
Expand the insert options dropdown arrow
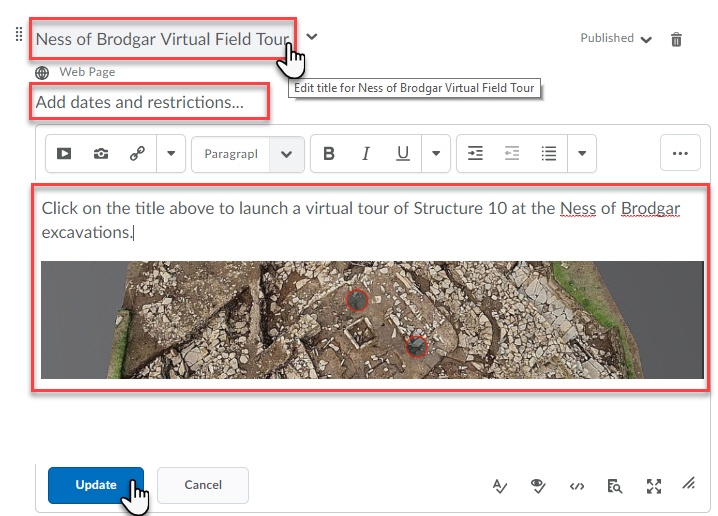coord(171,153)
